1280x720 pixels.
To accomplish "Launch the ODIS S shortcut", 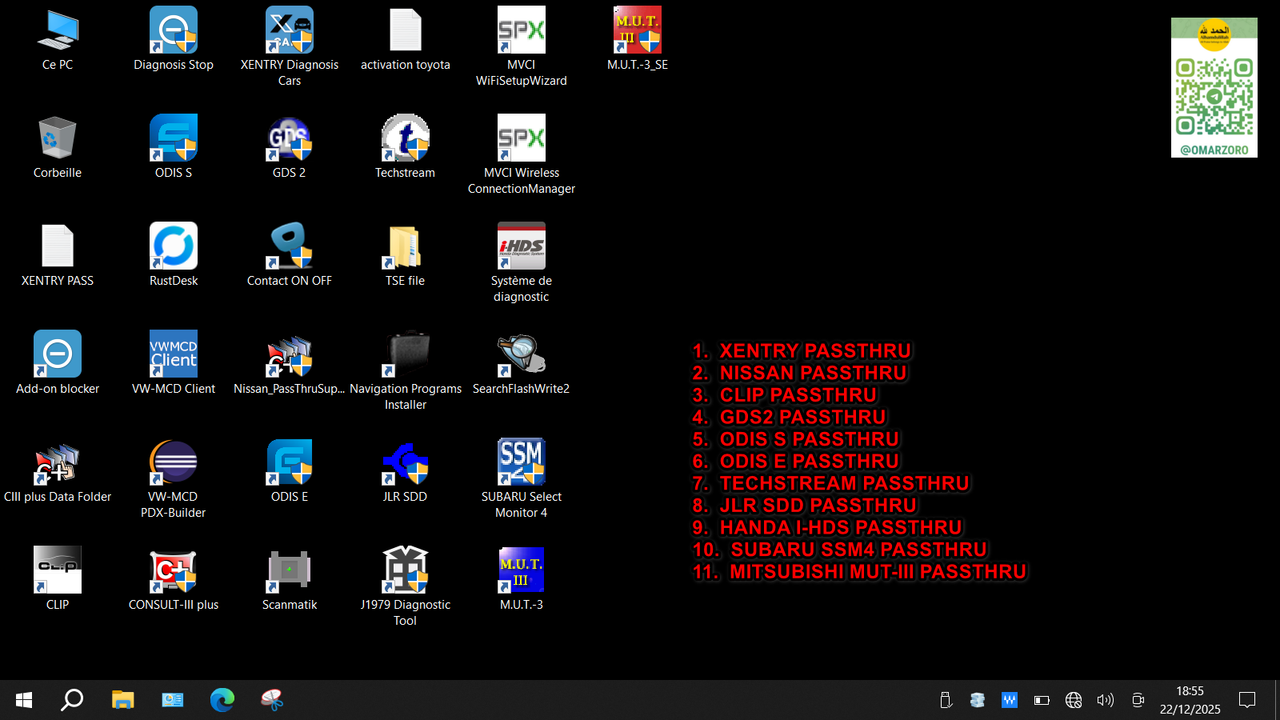I will click(x=173, y=148).
